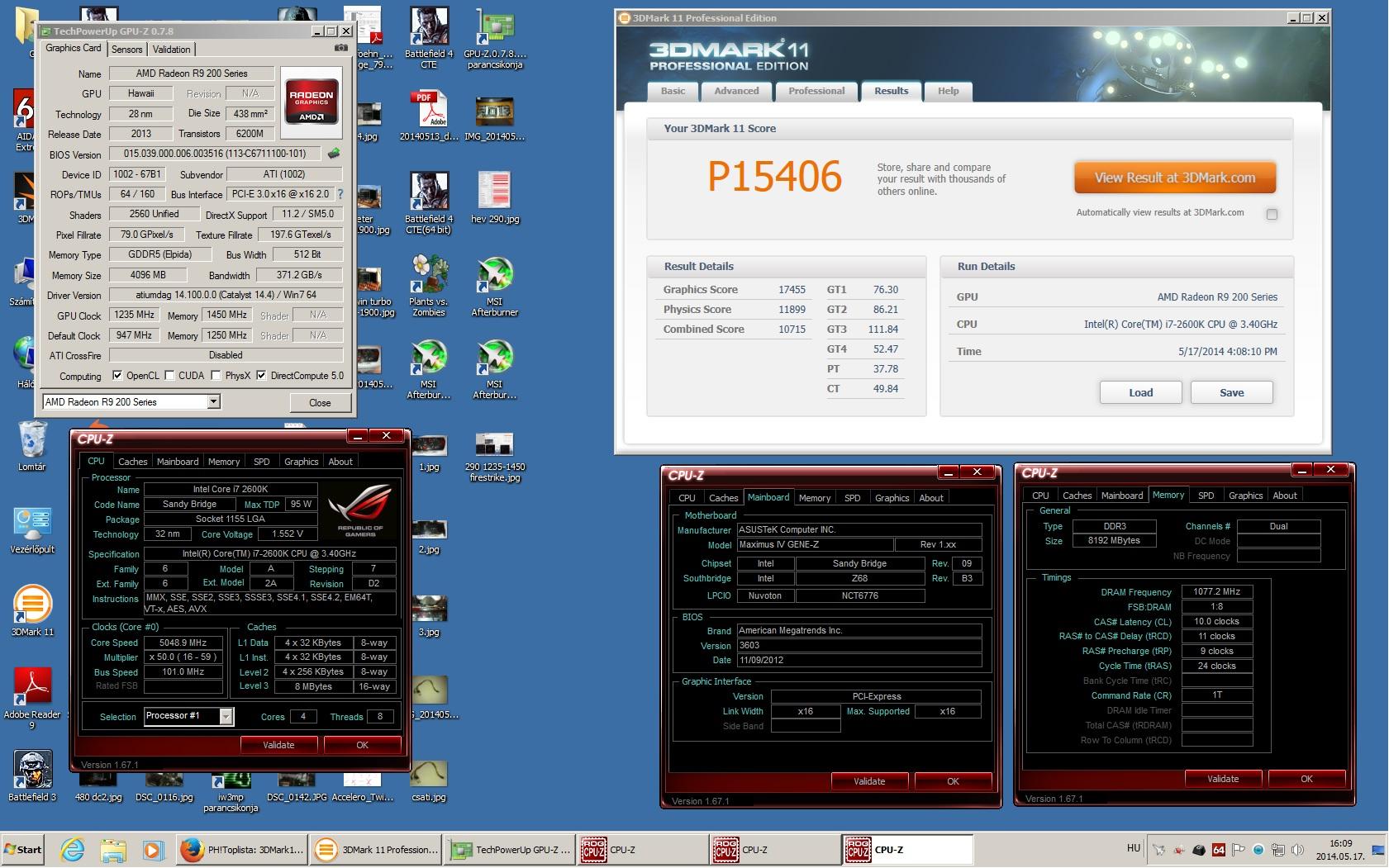
Task: Open the 290 1235-1450 firestrike.jpg file
Action: [494, 457]
